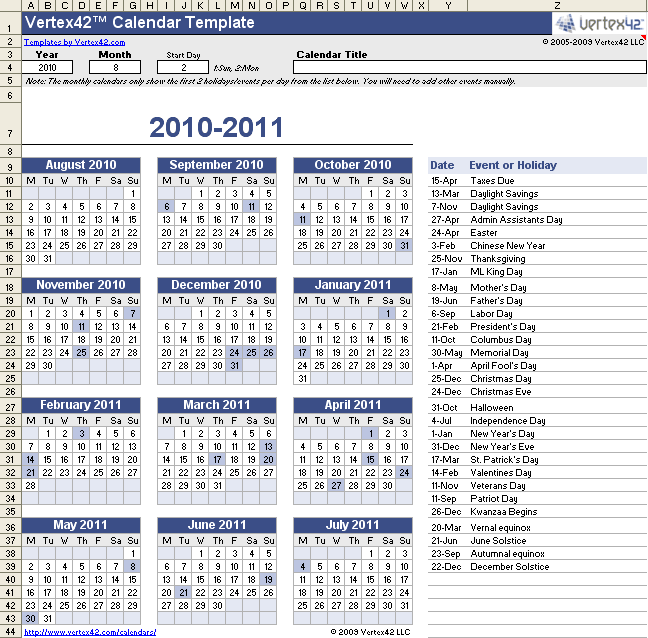Click the empty Calendar Title field
The height and width of the screenshot is (638, 648).
point(469,67)
